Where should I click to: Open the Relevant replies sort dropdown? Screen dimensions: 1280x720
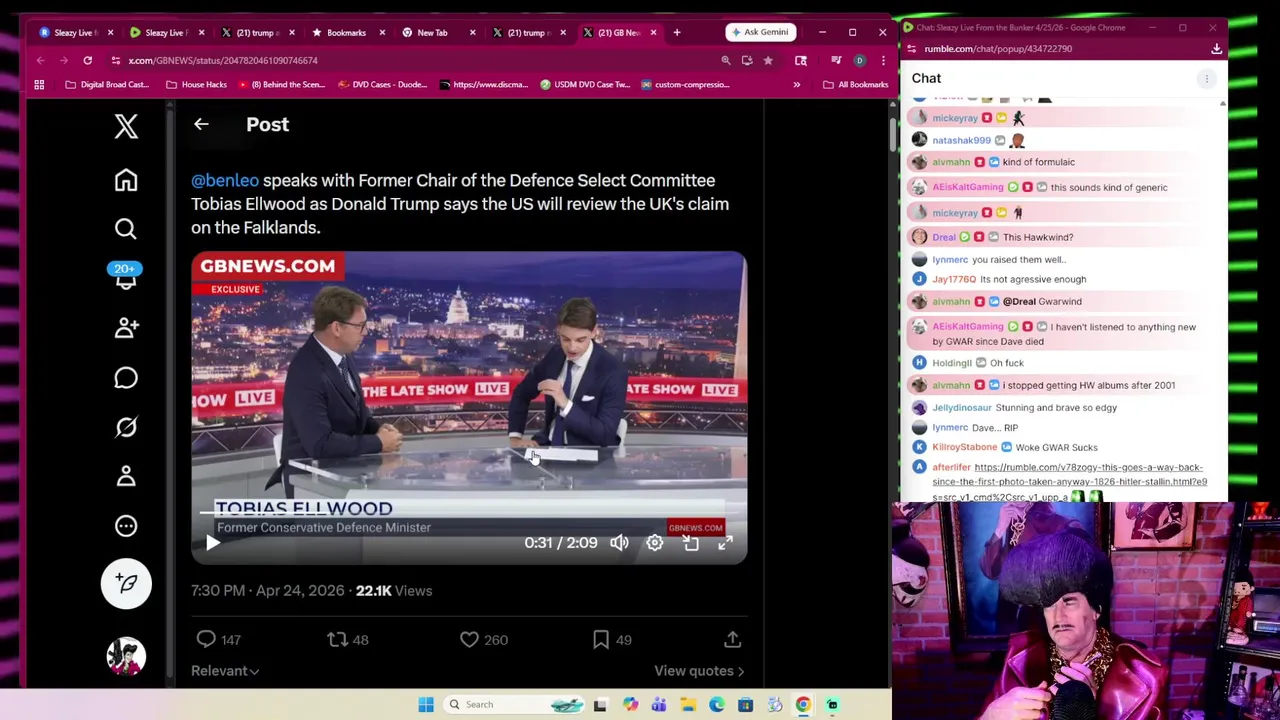tap(225, 671)
